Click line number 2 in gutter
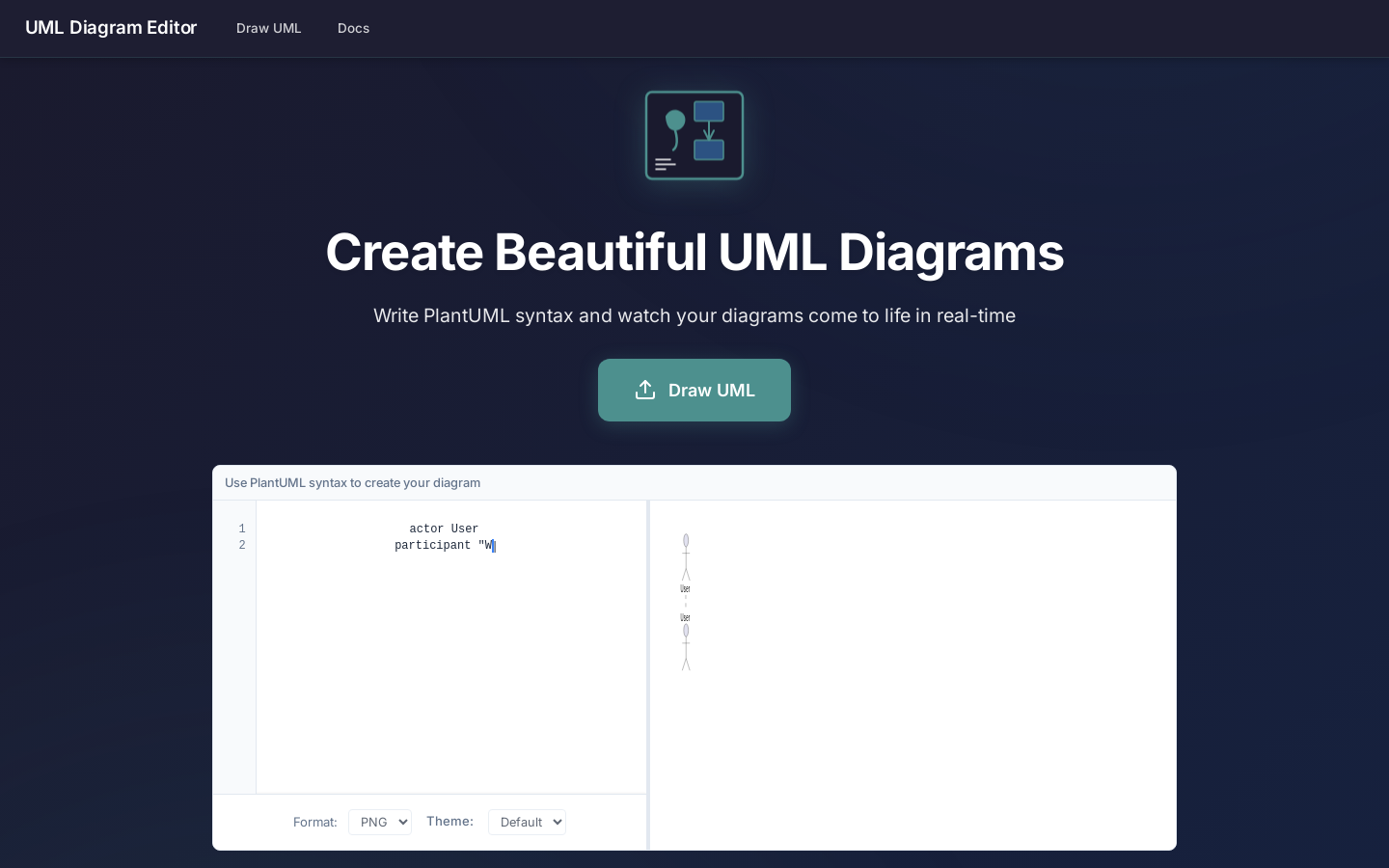1389x868 pixels. click(x=242, y=545)
